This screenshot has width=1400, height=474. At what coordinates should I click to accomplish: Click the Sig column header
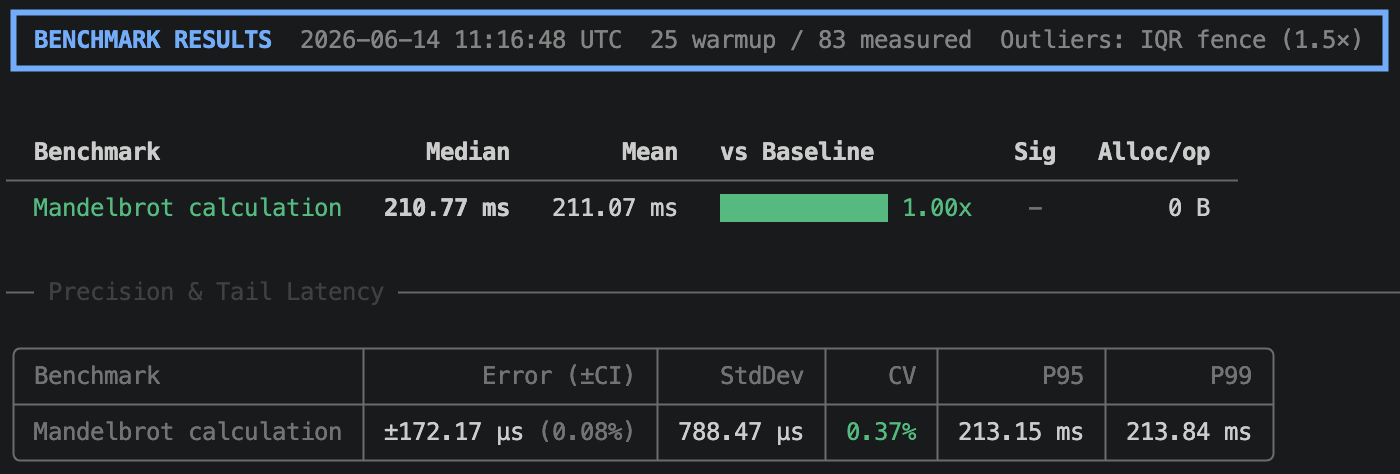[1034, 152]
